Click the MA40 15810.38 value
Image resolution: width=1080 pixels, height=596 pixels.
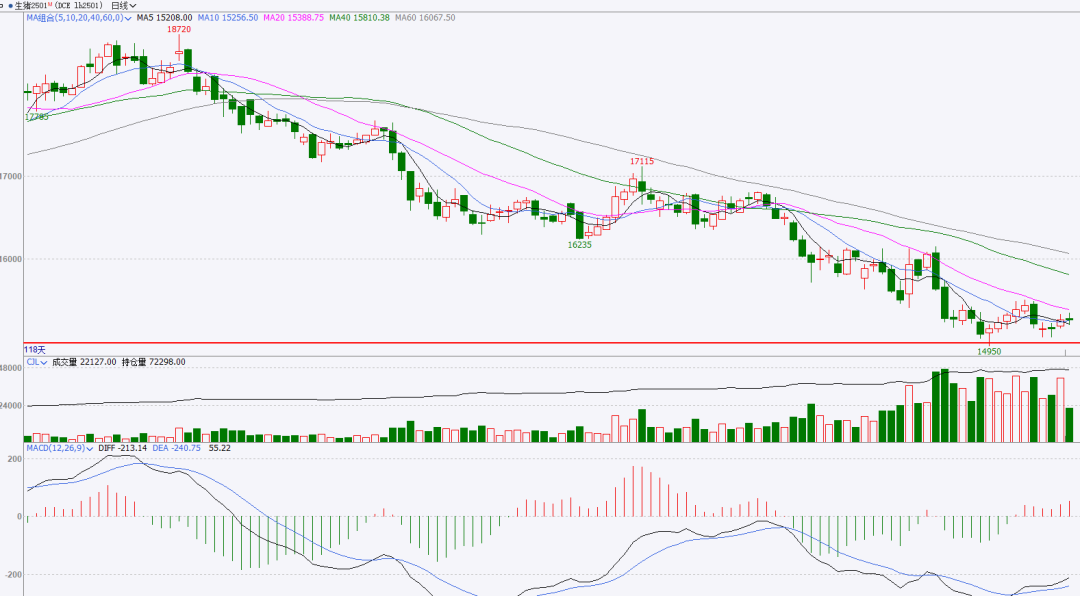(x=359, y=18)
